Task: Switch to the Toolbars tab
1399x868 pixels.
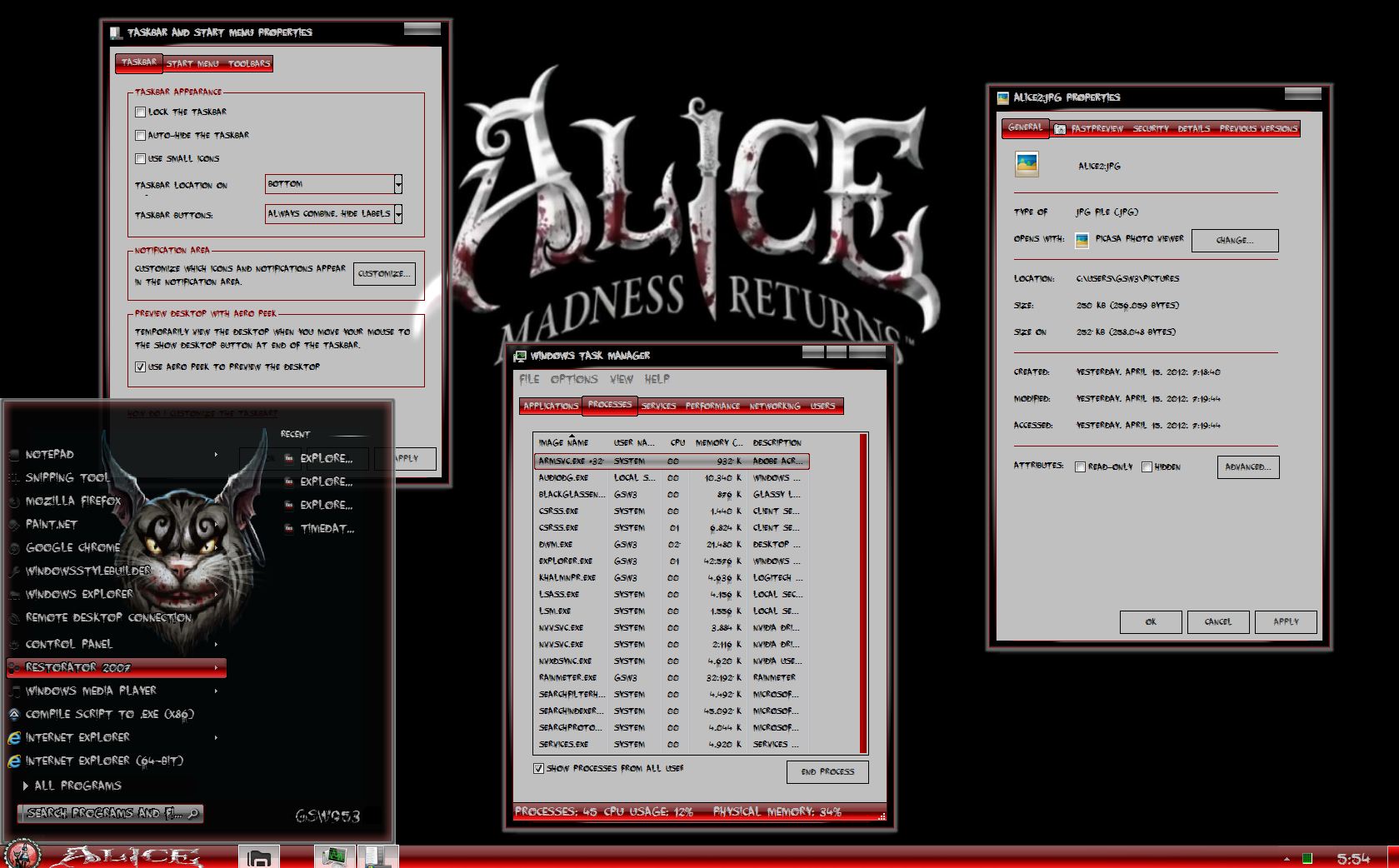Action: 249,63
